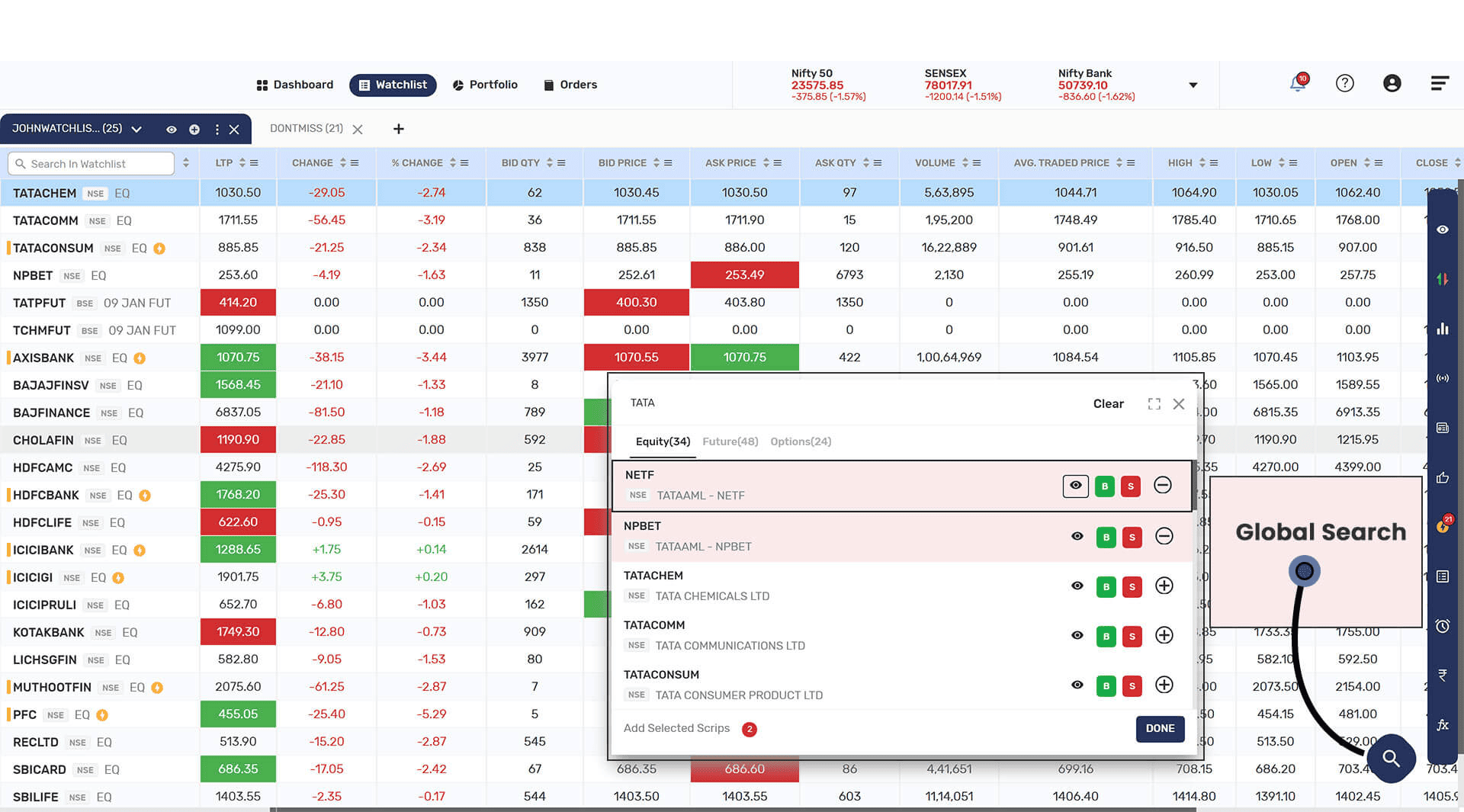Open the fx formula icon in sidebar

click(x=1443, y=725)
